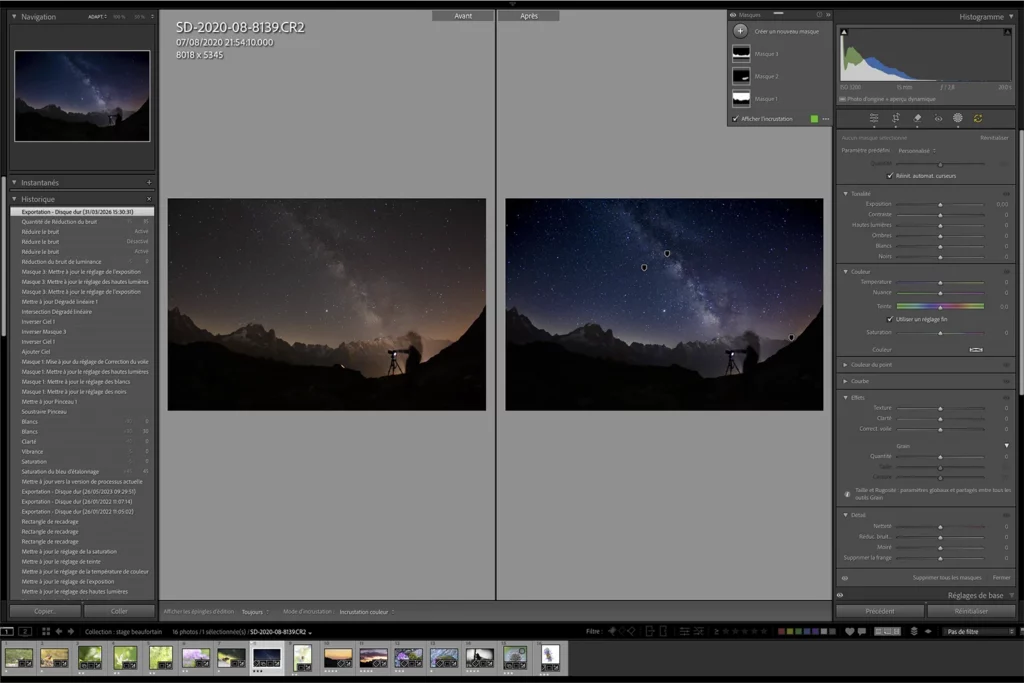Toggle Utiliser un réglage fin checkbox
This screenshot has width=1024, height=683.
pyautogui.click(x=889, y=319)
